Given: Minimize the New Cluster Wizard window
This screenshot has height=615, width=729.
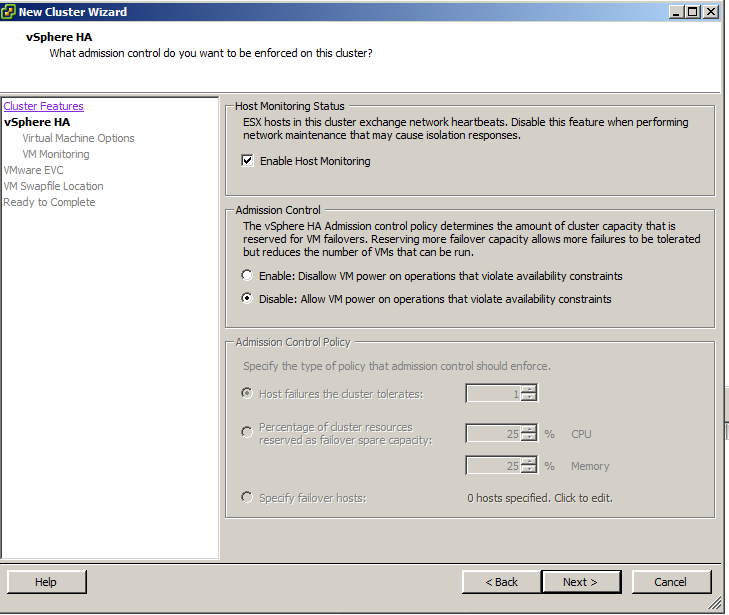Looking at the screenshot, I should click(x=676, y=11).
